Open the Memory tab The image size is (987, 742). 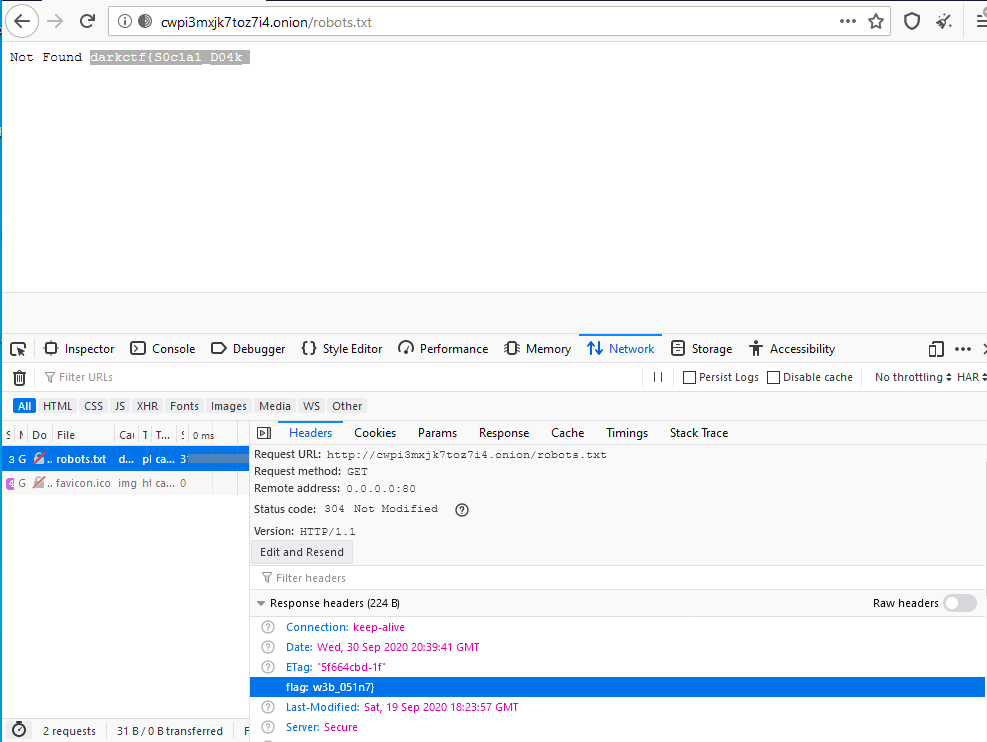(538, 349)
